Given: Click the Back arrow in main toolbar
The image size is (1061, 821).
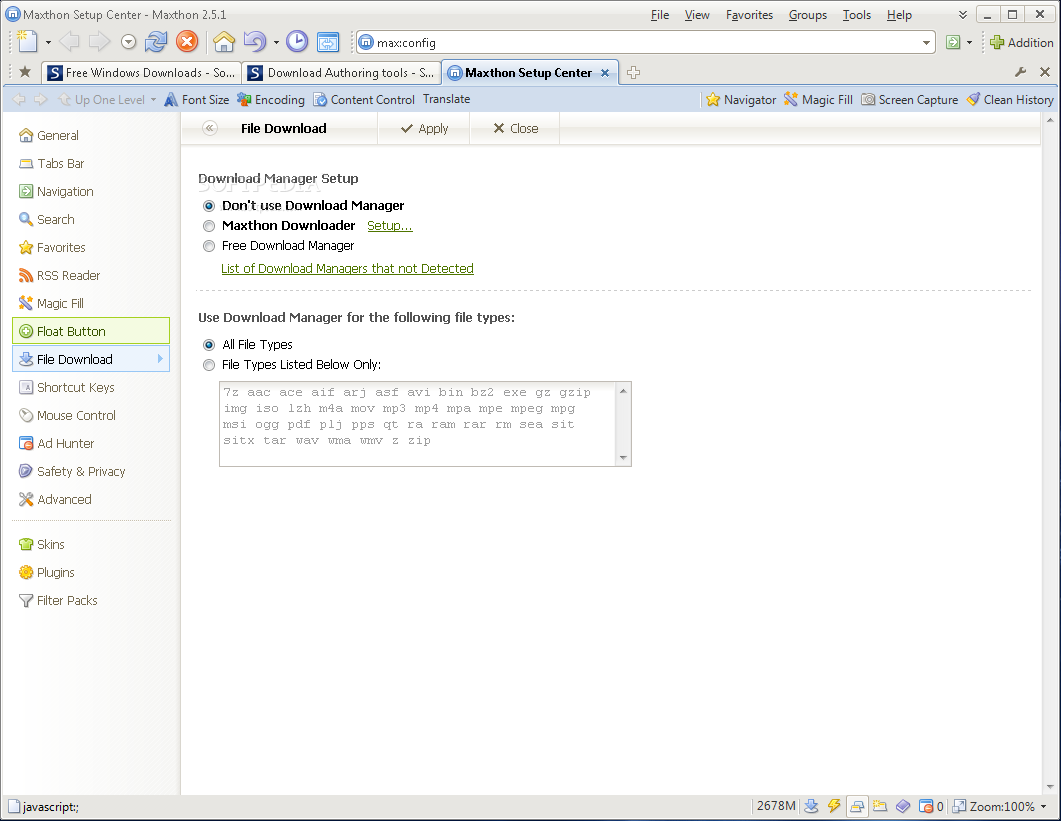Looking at the screenshot, I should [x=69, y=42].
